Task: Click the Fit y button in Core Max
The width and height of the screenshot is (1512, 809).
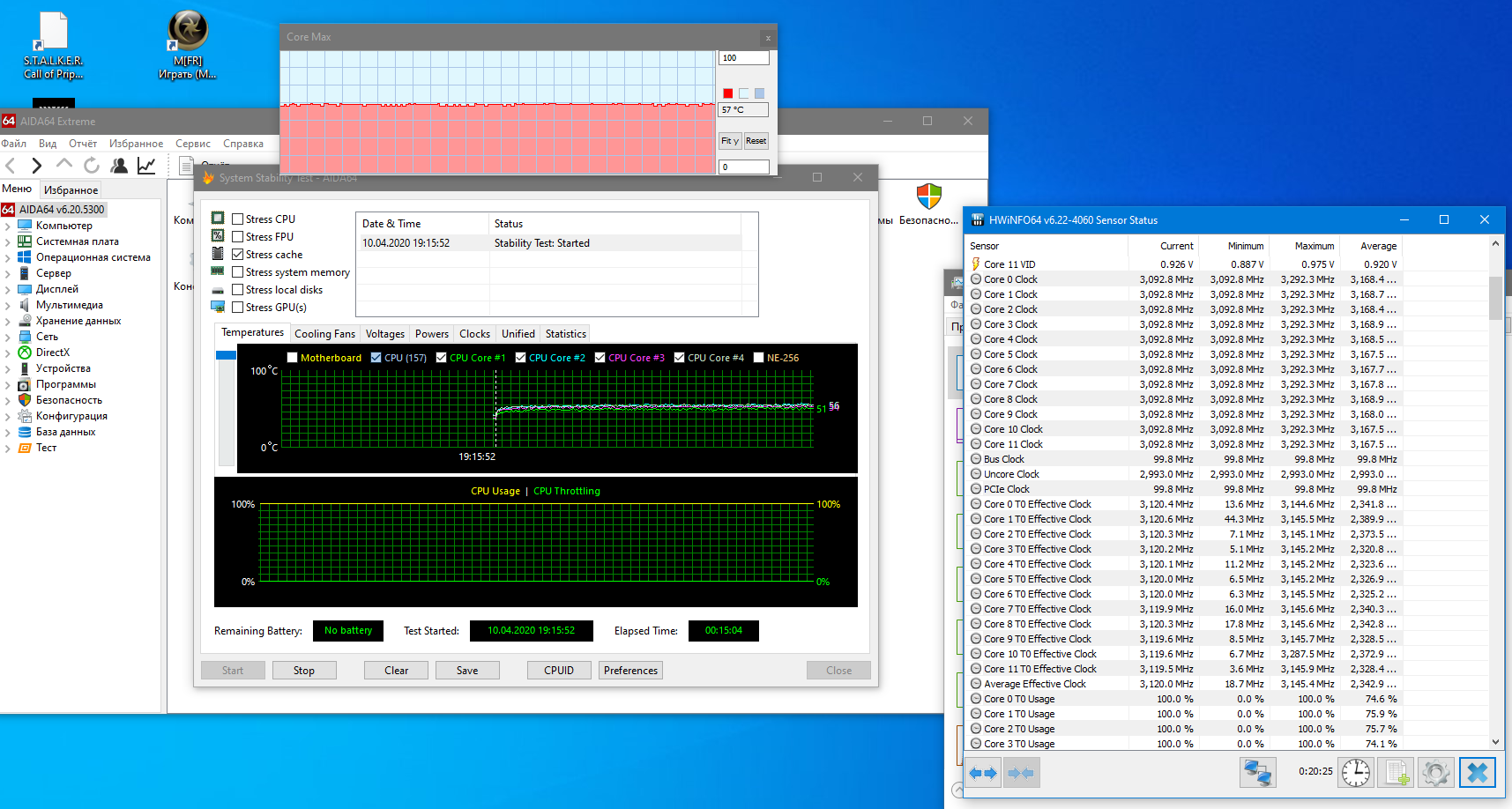Action: click(730, 141)
